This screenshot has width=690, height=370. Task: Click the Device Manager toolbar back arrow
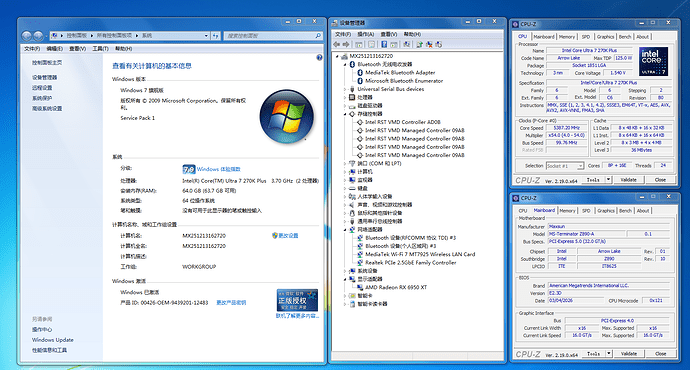[x=337, y=44]
